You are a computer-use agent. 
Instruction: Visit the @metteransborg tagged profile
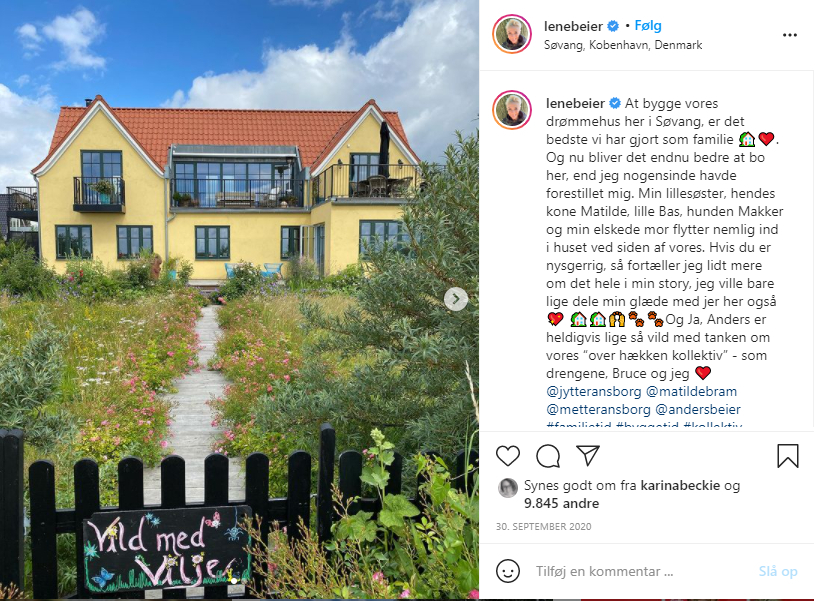pos(598,410)
